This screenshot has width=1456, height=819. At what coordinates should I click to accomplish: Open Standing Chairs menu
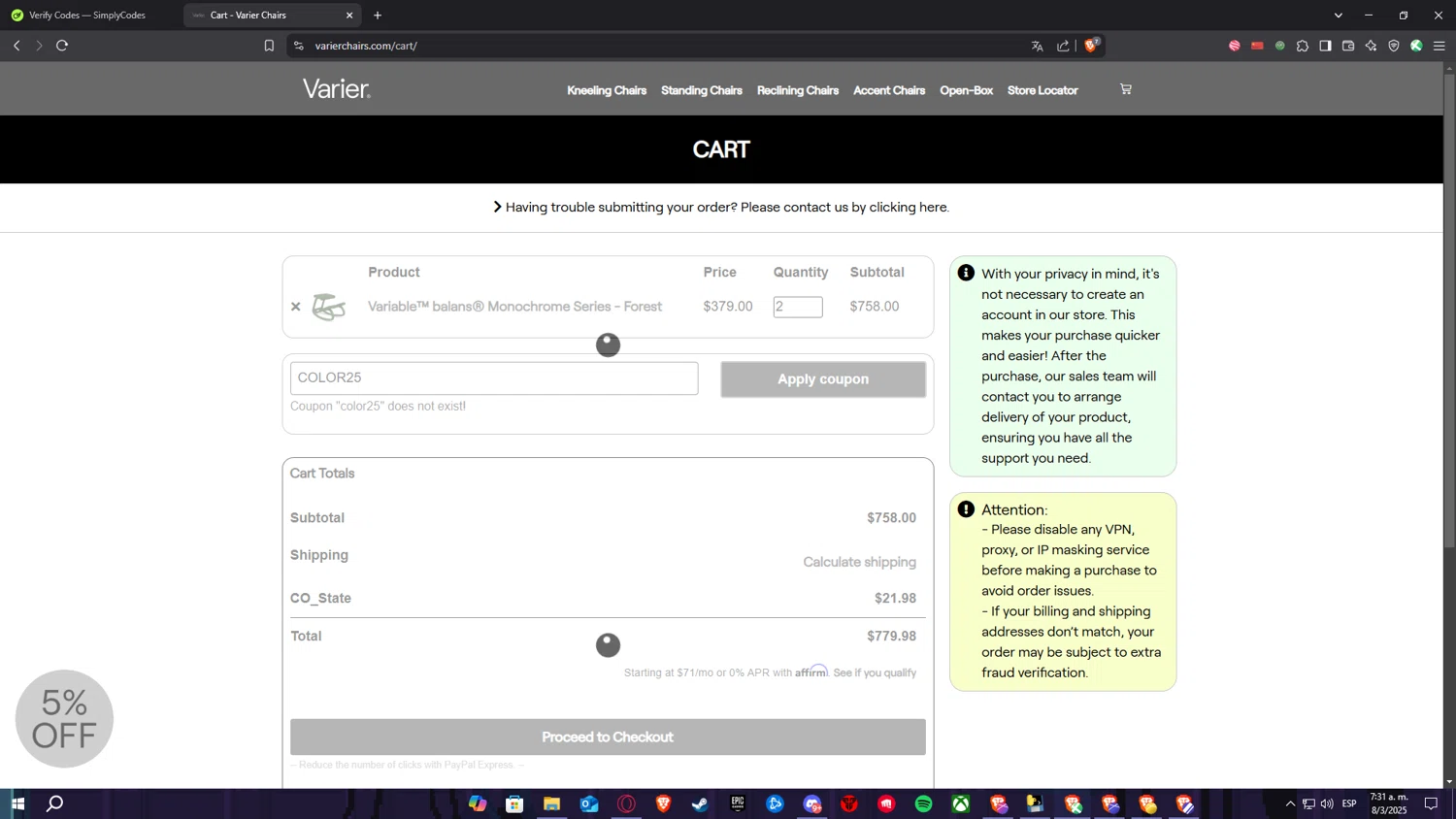(x=702, y=90)
